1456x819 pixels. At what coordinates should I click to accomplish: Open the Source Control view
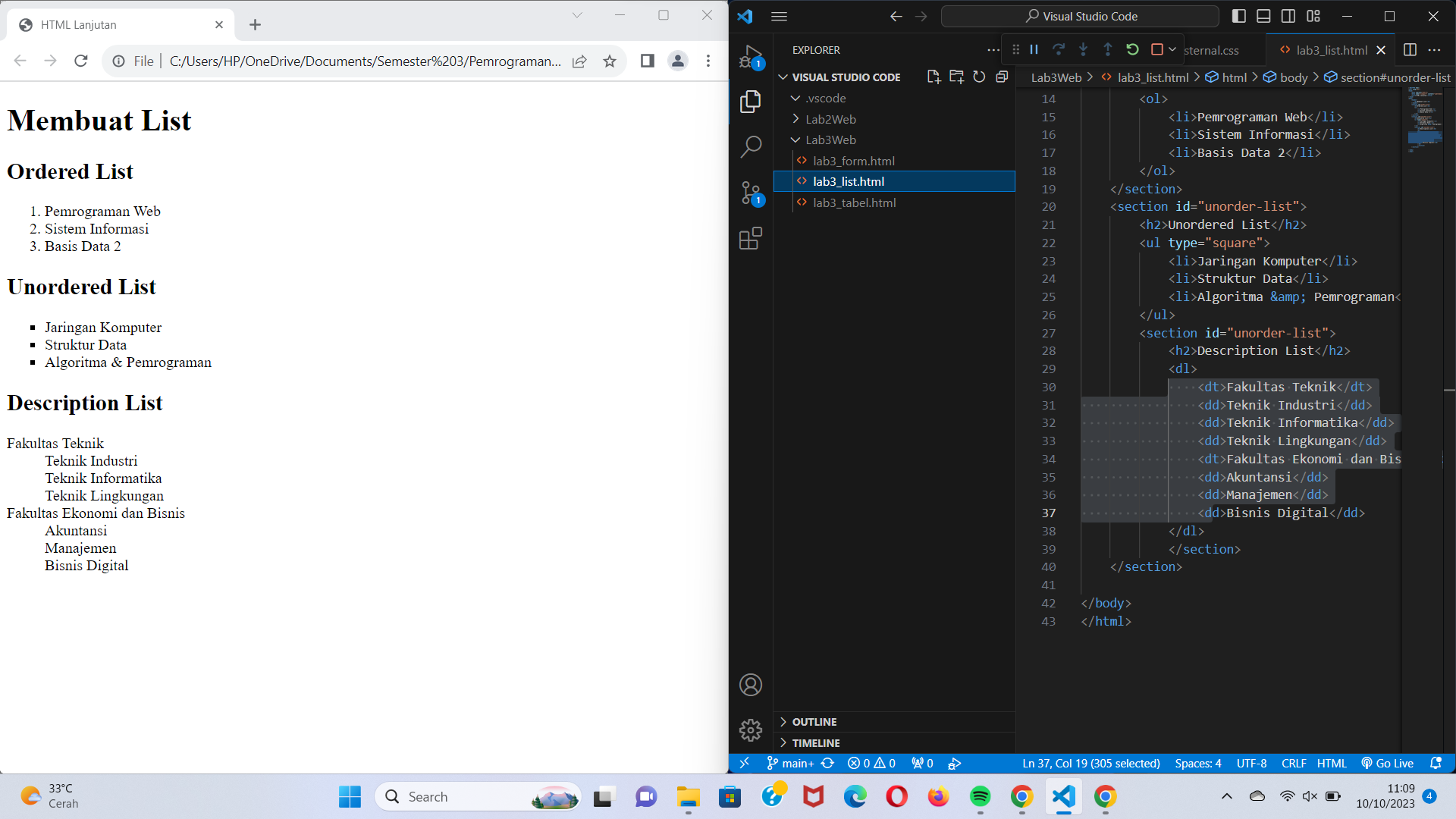click(x=750, y=193)
